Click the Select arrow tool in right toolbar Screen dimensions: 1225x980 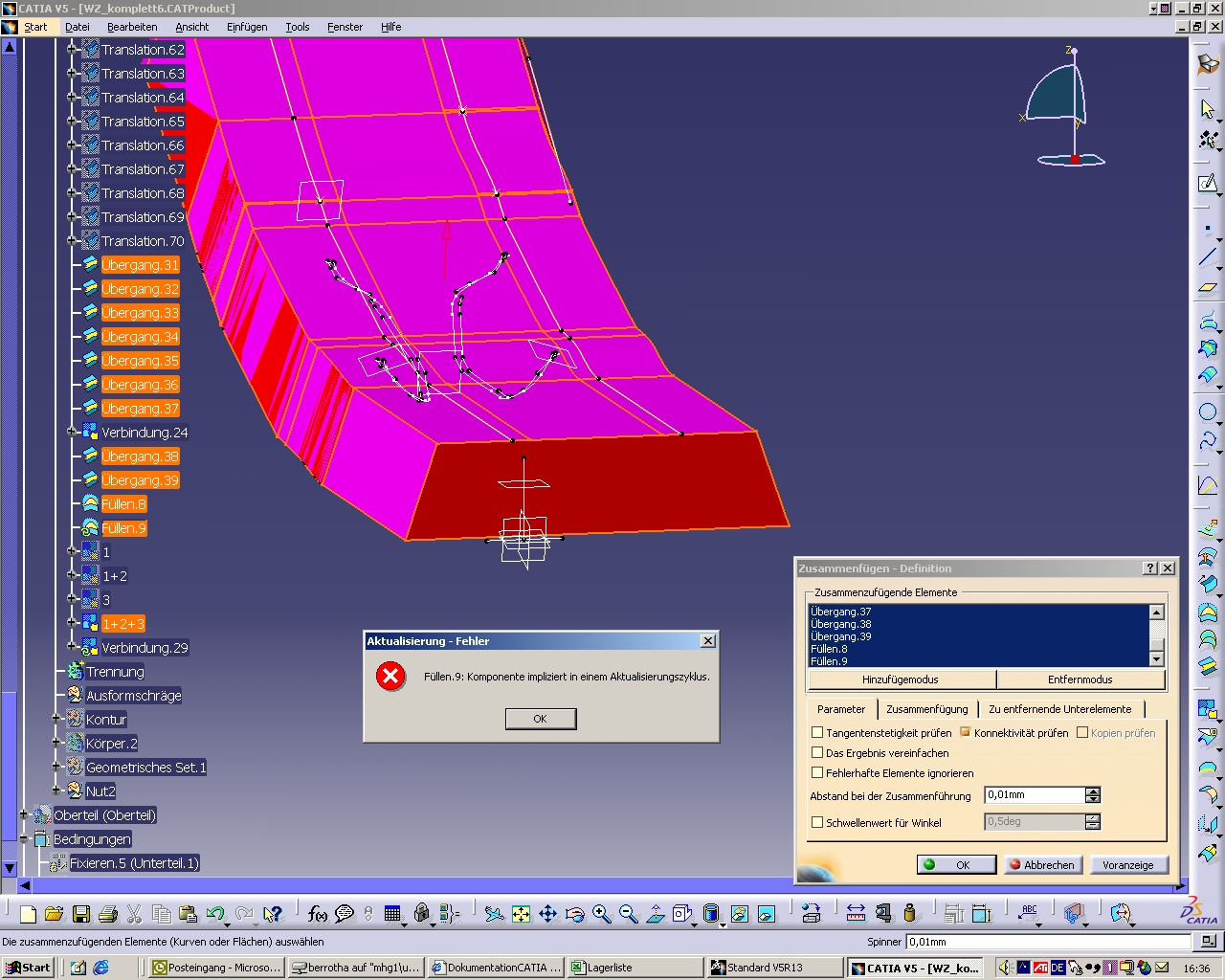coord(1208,109)
